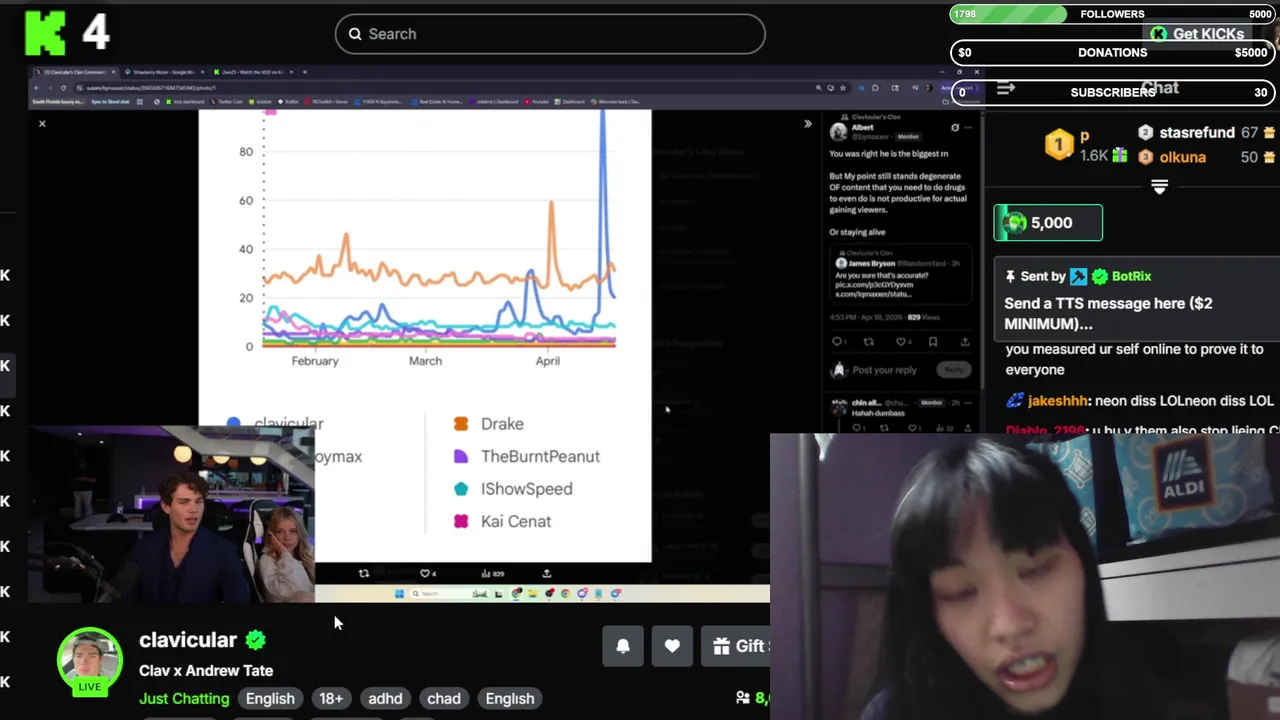Screen dimensions: 1280x720
Task: Click the jakeshhh username in chat
Action: [1057, 400]
